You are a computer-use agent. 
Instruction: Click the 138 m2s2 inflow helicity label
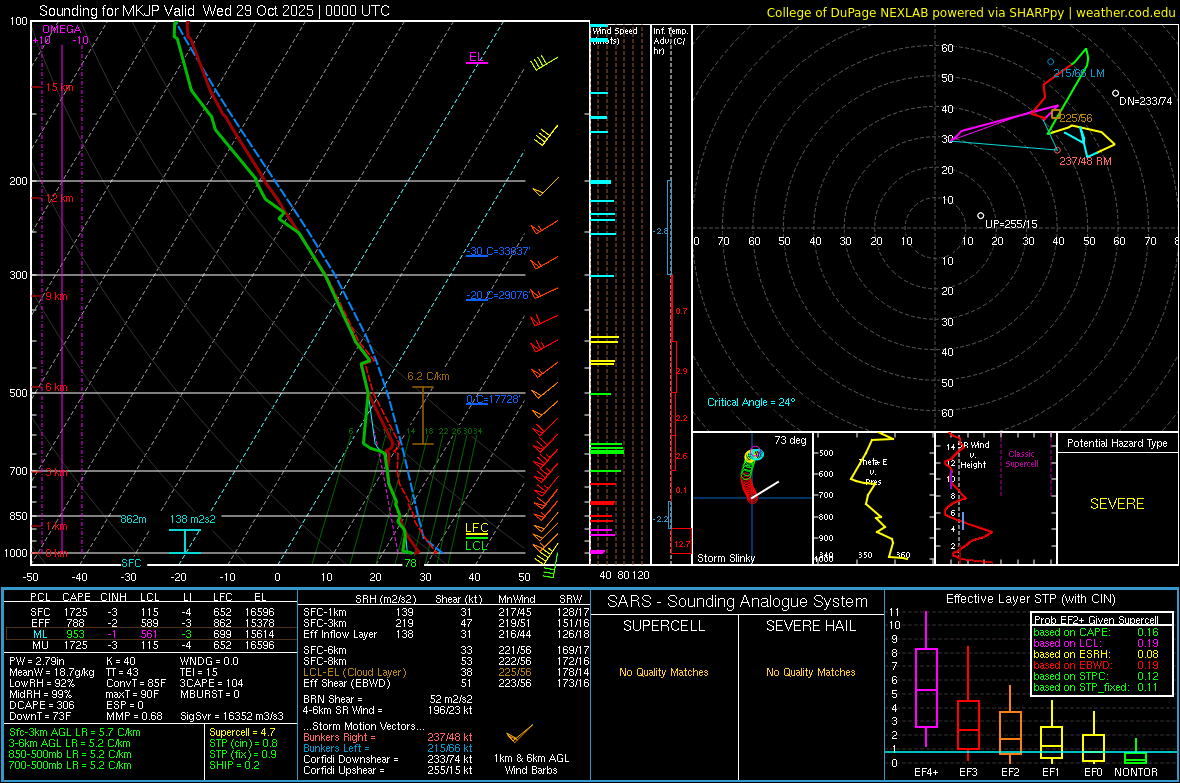click(x=193, y=519)
